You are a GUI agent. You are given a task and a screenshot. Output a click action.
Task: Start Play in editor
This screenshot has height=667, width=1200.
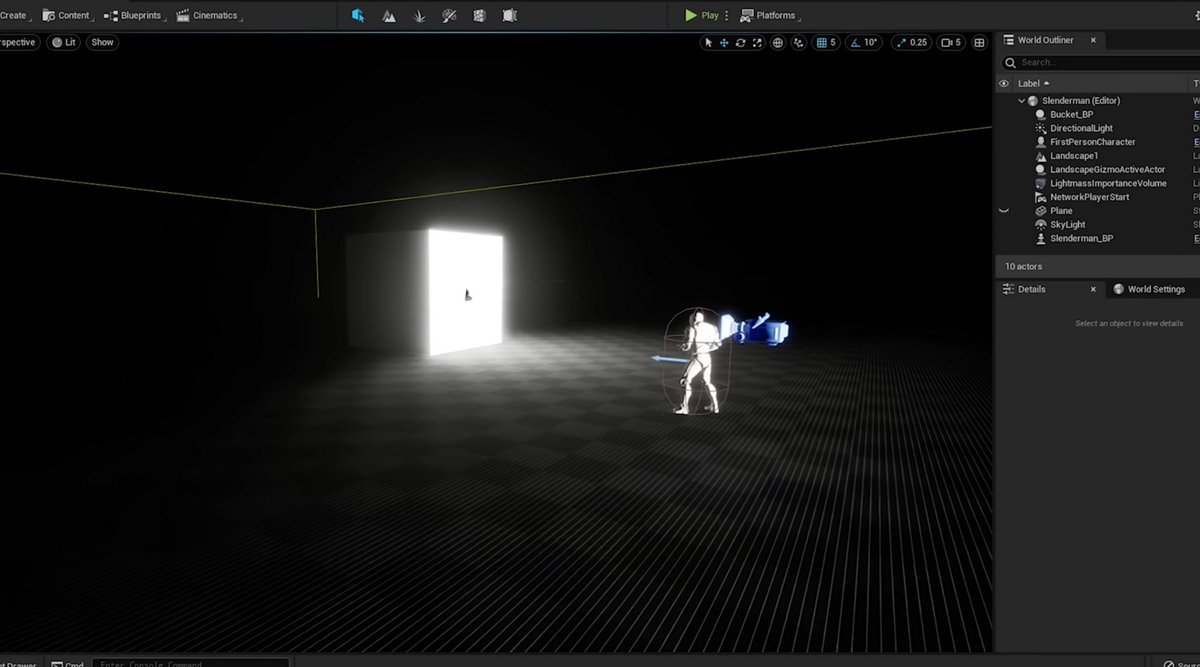point(702,15)
